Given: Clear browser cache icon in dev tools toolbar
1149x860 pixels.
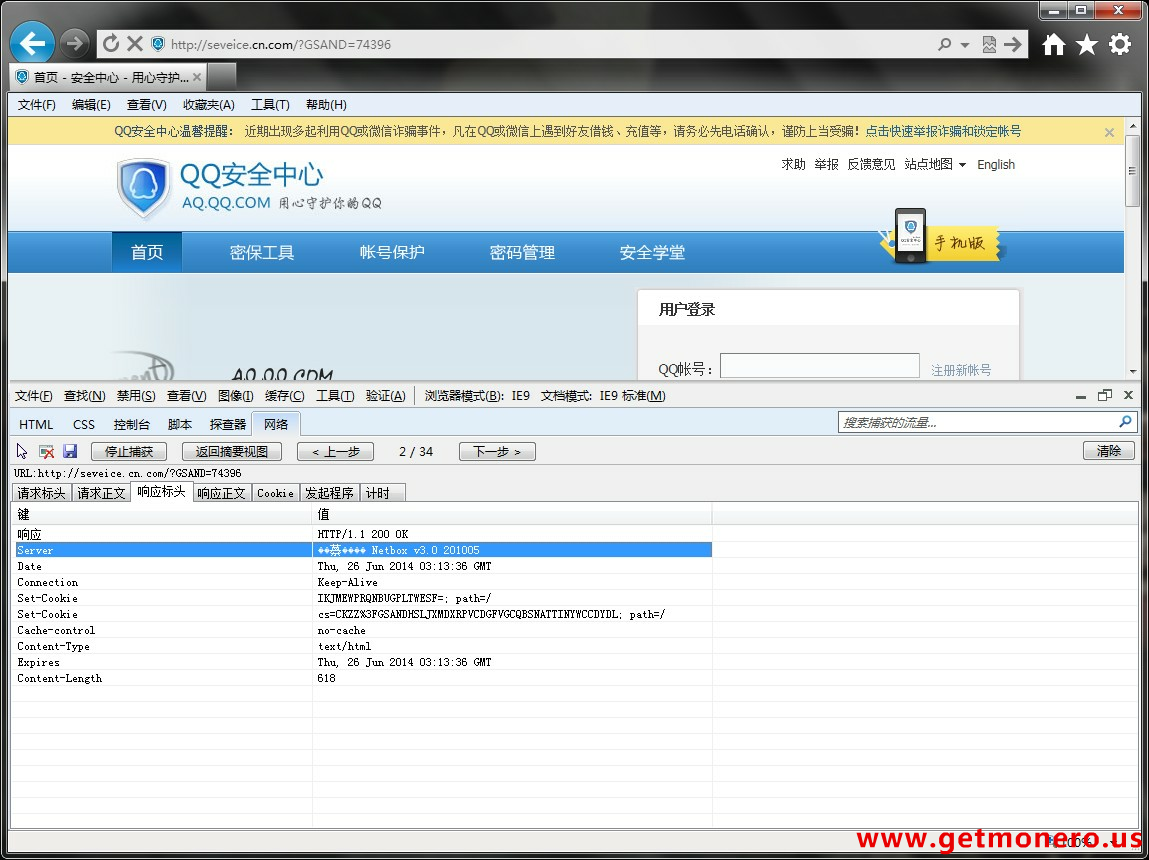Looking at the screenshot, I should 46,452.
